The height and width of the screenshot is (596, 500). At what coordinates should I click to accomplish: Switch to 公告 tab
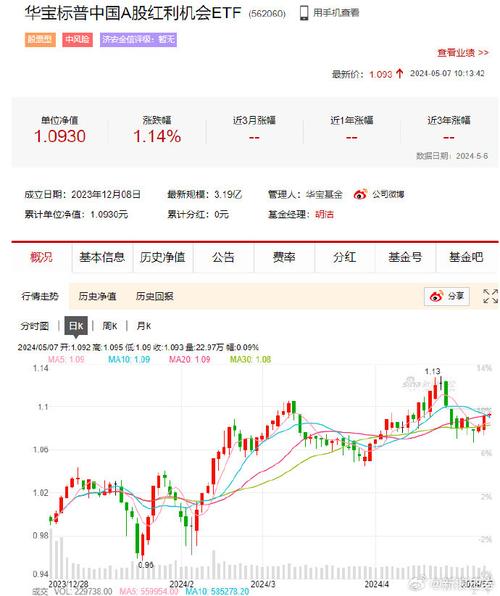coord(223,257)
